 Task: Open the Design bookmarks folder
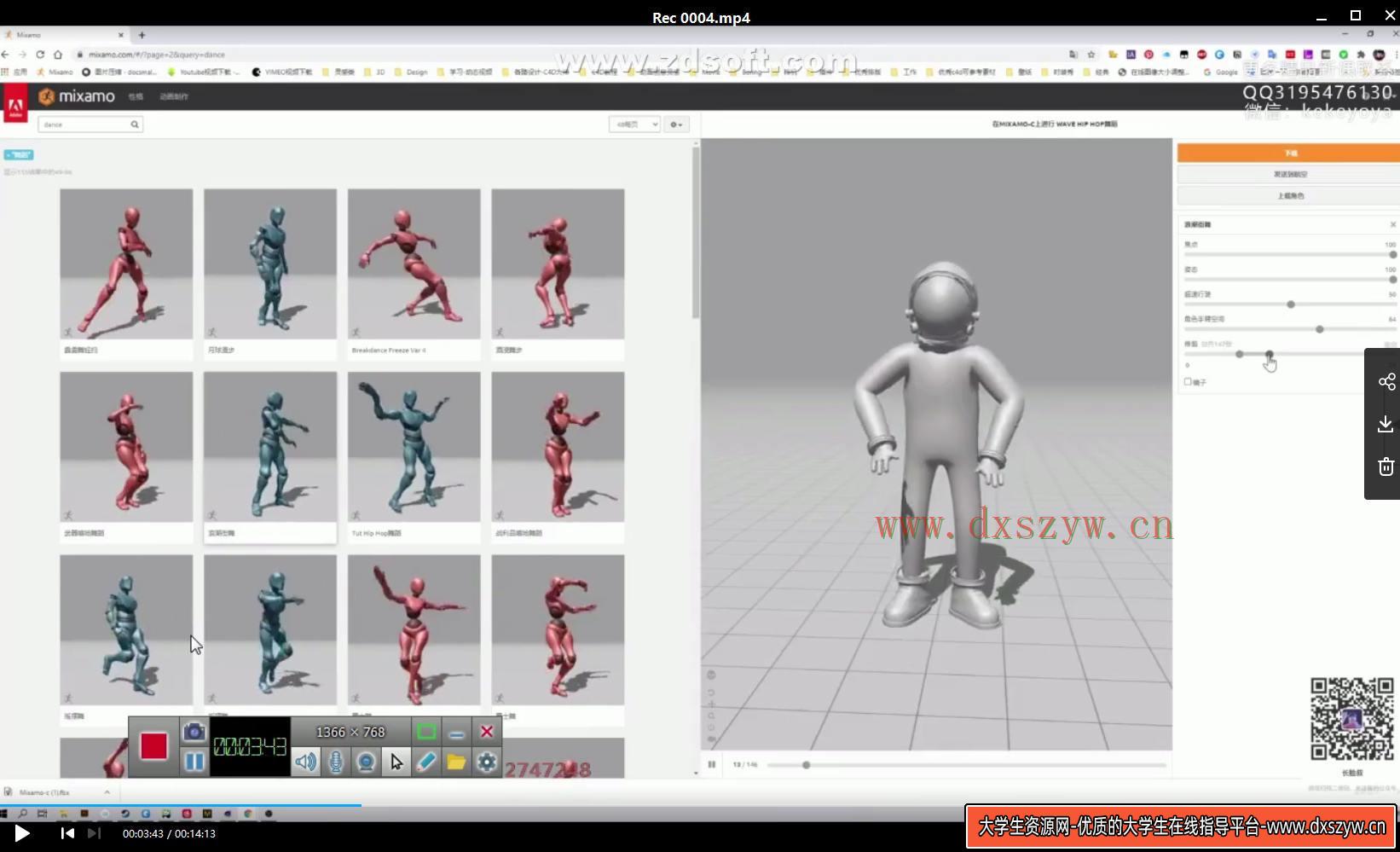point(411,72)
